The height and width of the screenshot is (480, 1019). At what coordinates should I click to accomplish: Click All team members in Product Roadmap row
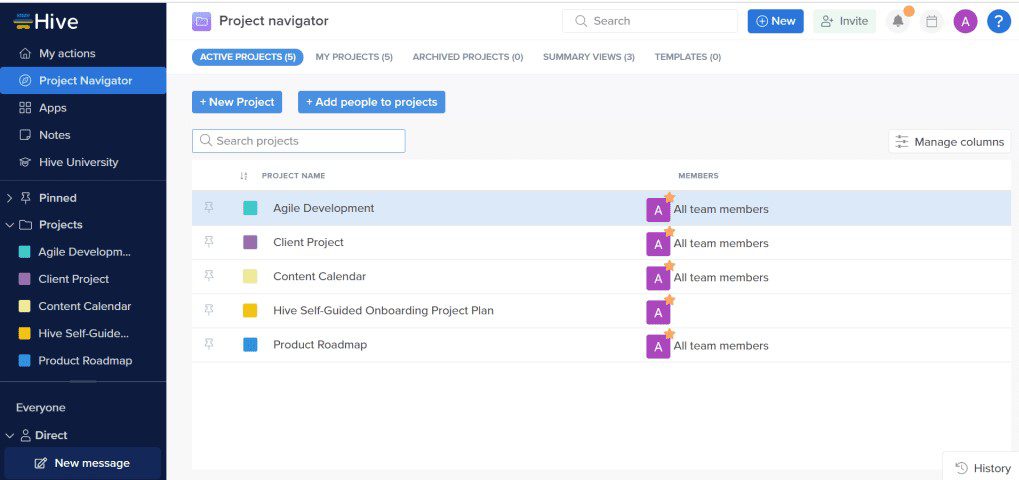pos(721,346)
